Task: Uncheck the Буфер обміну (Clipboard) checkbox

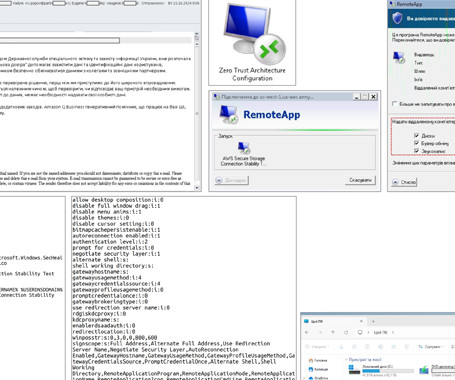Action: click(x=416, y=143)
